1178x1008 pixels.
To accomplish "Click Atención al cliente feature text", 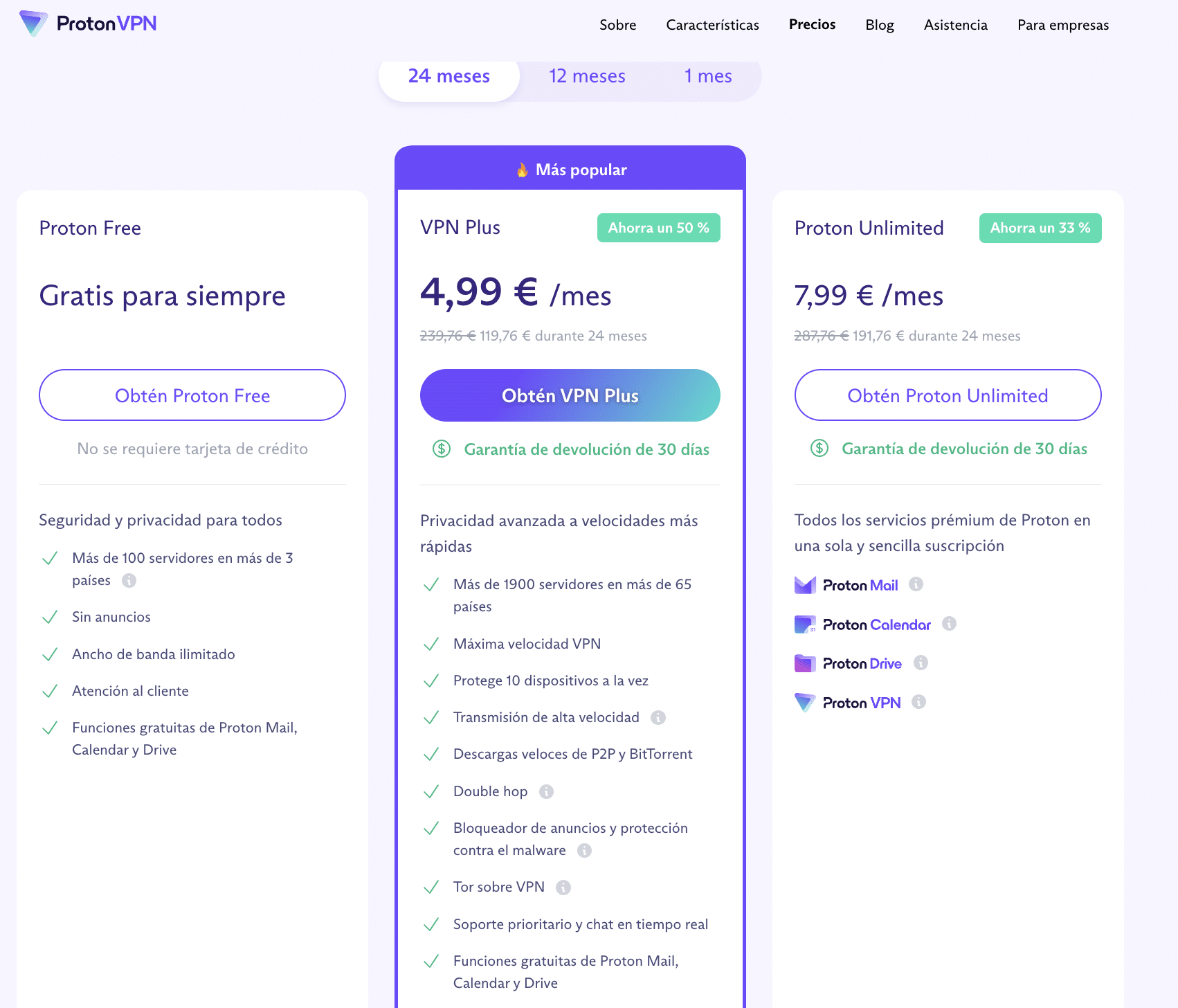I will point(130,691).
